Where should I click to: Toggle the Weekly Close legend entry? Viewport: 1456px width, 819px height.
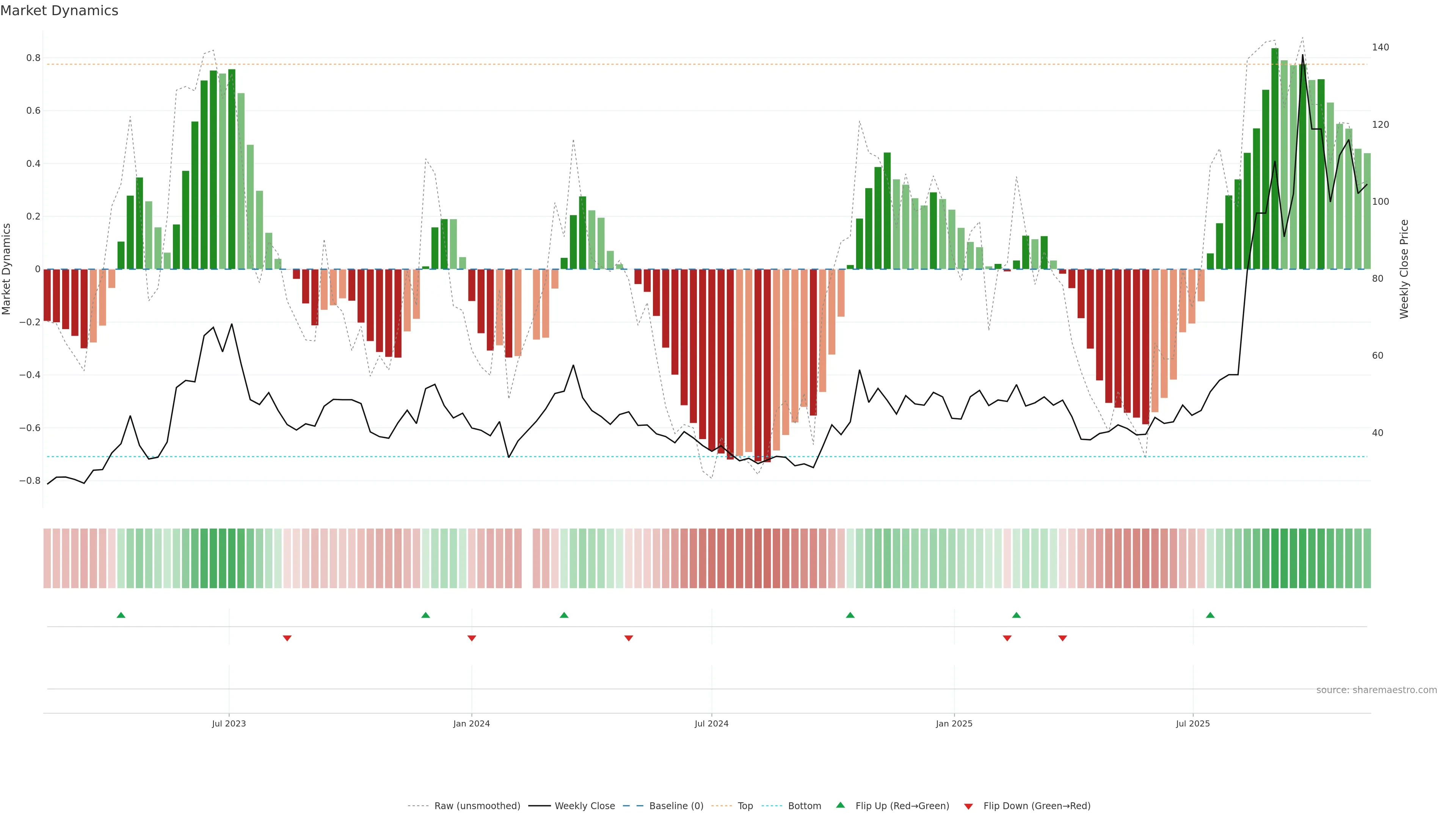point(584,806)
